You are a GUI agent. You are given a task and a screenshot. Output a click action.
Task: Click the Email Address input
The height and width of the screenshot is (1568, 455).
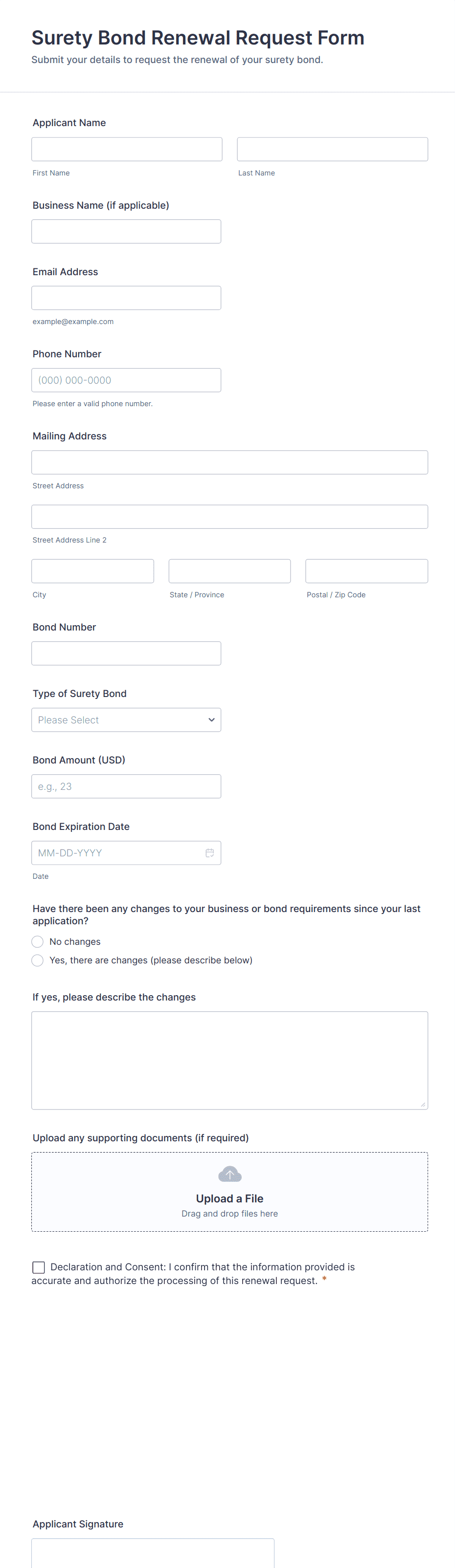tap(126, 298)
